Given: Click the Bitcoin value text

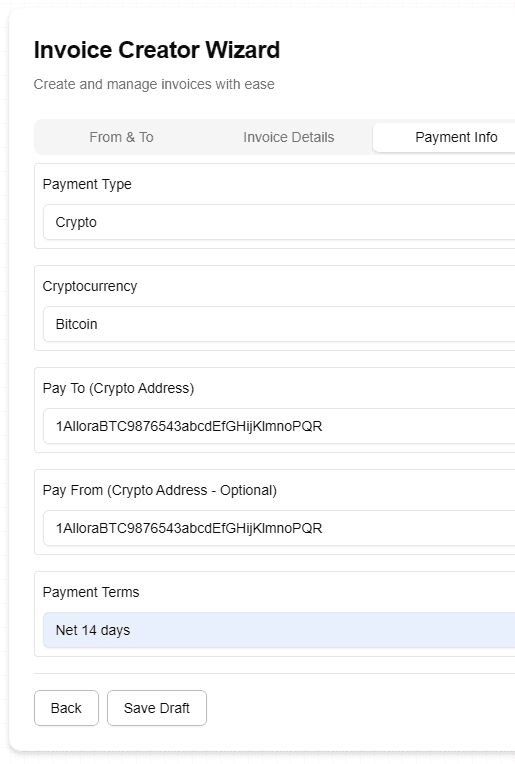Looking at the screenshot, I should click(76, 324).
